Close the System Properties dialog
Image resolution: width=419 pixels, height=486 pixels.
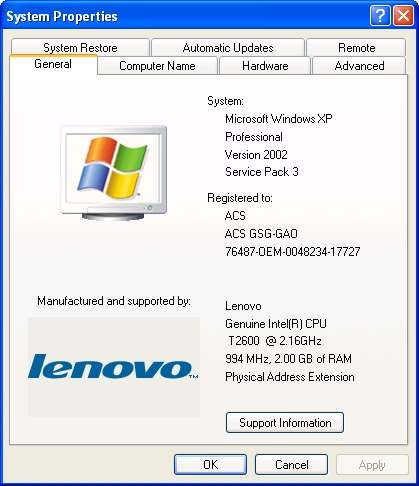[x=403, y=16]
